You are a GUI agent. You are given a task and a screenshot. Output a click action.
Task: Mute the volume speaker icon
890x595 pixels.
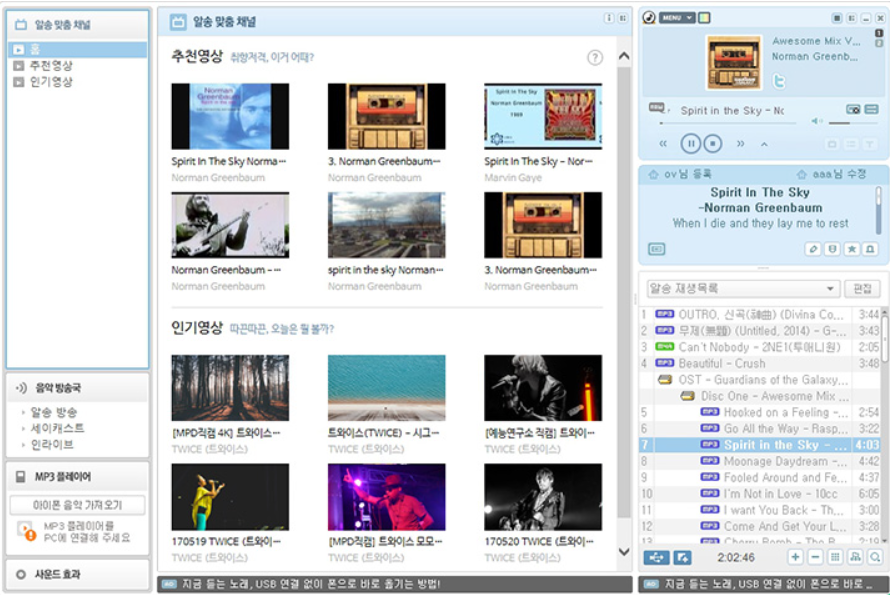pyautogui.click(x=816, y=121)
